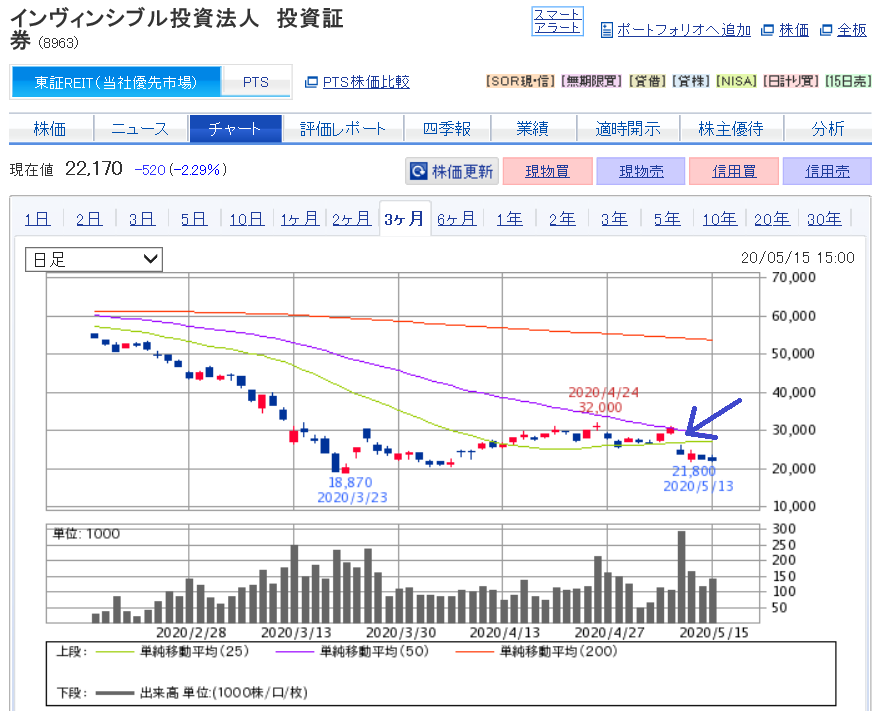Select the 6ヶ月 chart period
882x711 pixels.
pyautogui.click(x=457, y=219)
